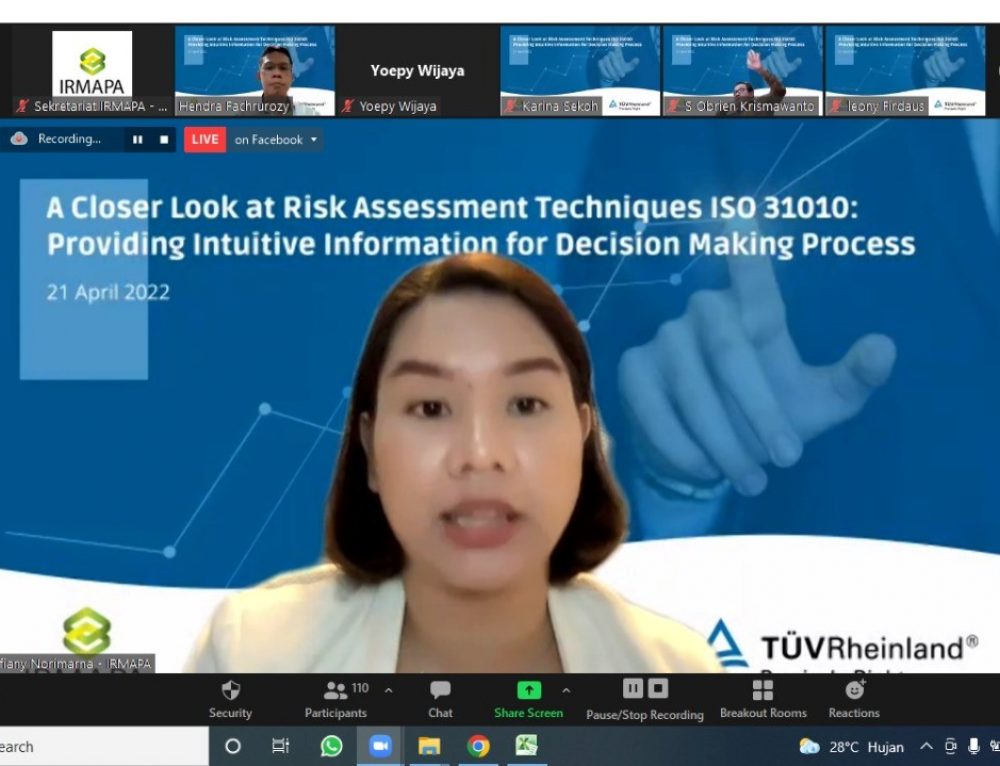This screenshot has height=766, width=1000.
Task: Stop recording from the bottom toolbar
Action: (x=657, y=688)
